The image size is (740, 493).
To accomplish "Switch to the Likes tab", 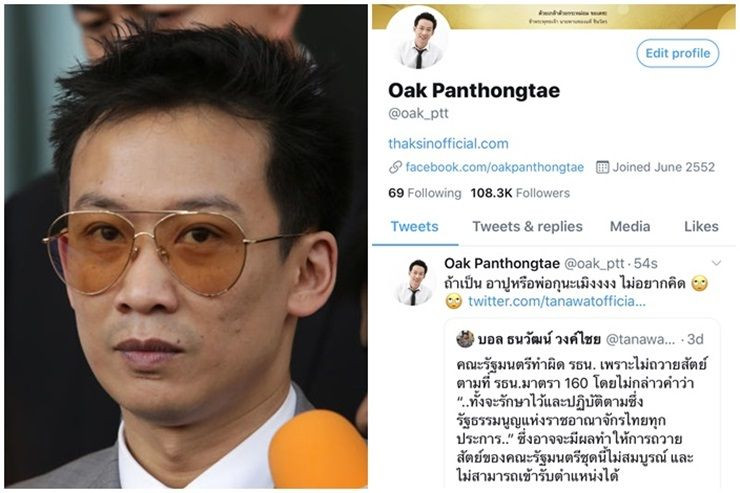I will tap(701, 226).
